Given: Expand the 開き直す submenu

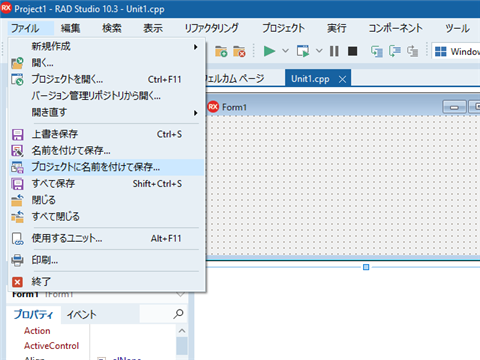Looking at the screenshot, I should coord(106,113).
